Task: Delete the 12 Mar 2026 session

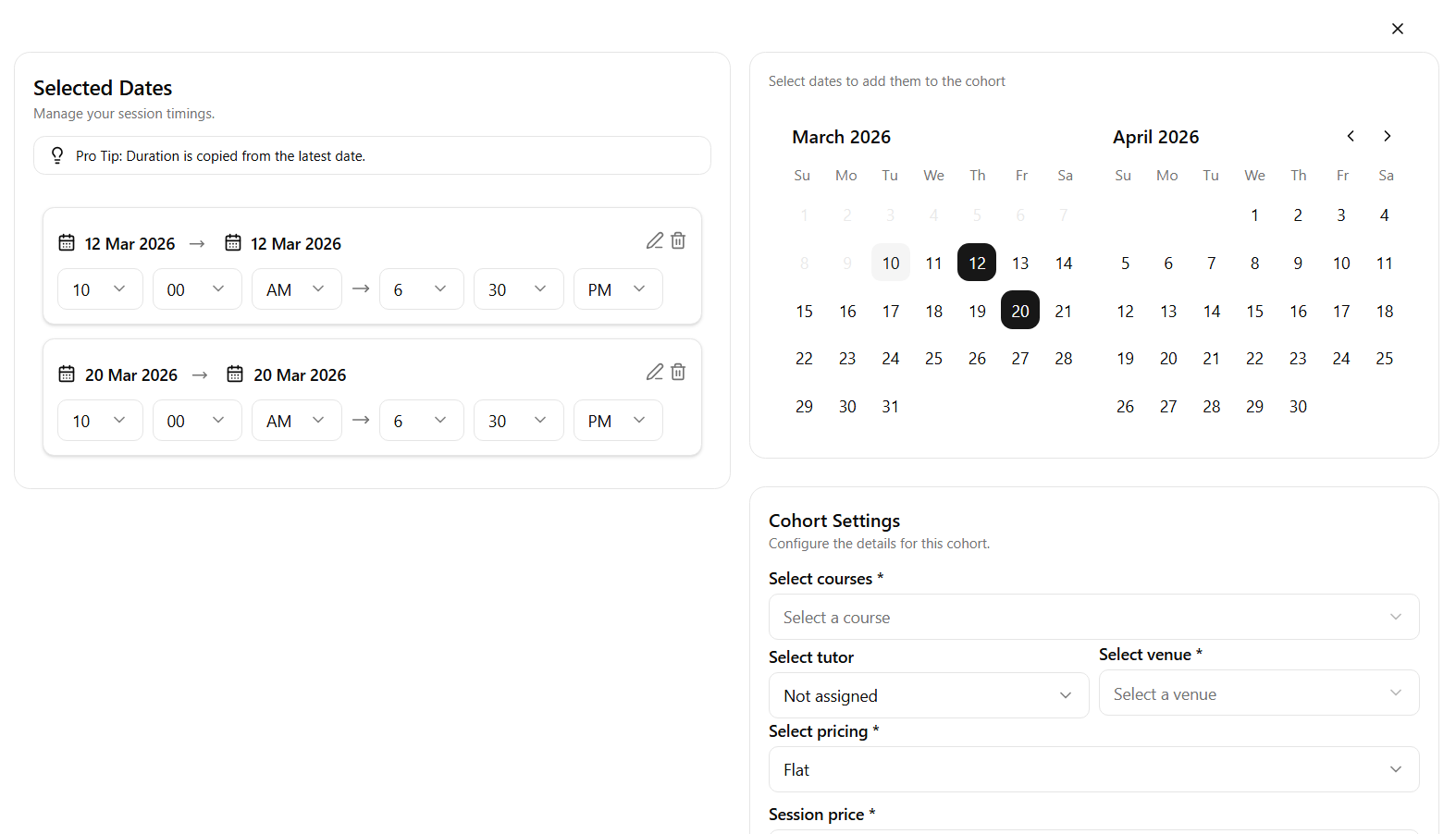Action: pos(678,240)
